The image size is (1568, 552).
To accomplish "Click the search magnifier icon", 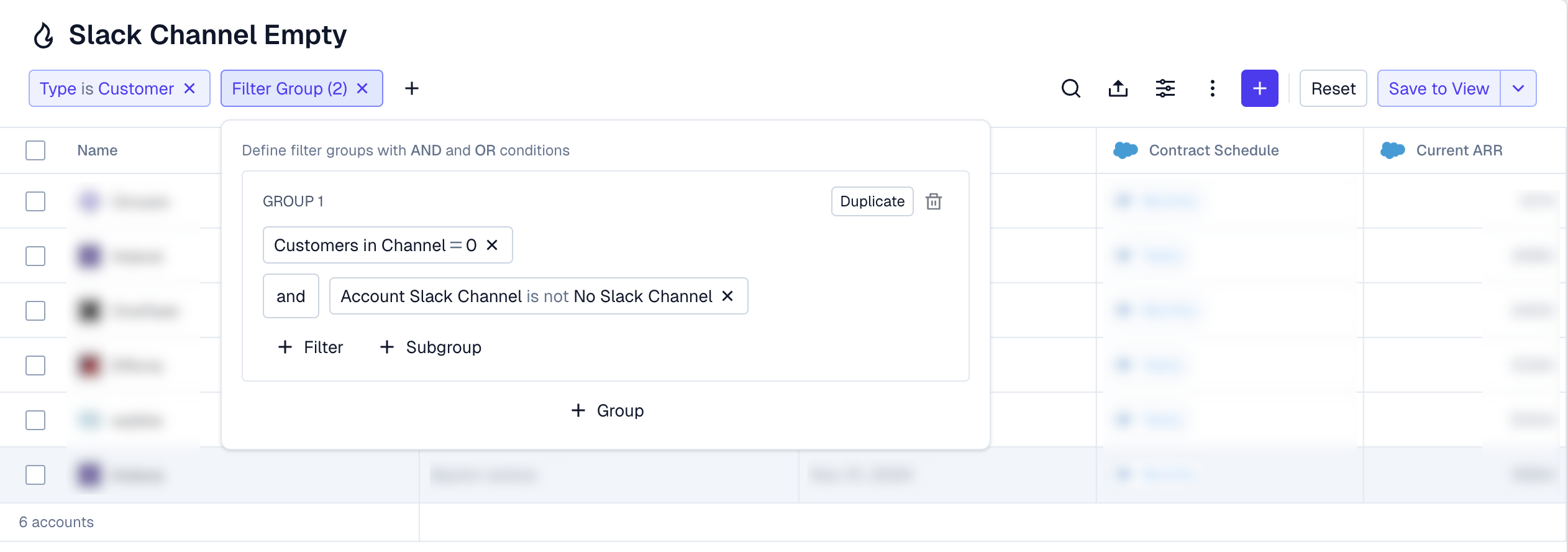I will point(1070,89).
